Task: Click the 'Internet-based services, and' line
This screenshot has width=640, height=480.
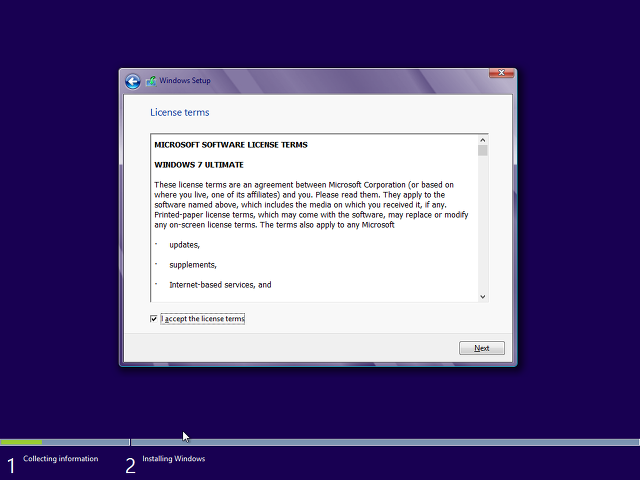Action: coord(220,285)
